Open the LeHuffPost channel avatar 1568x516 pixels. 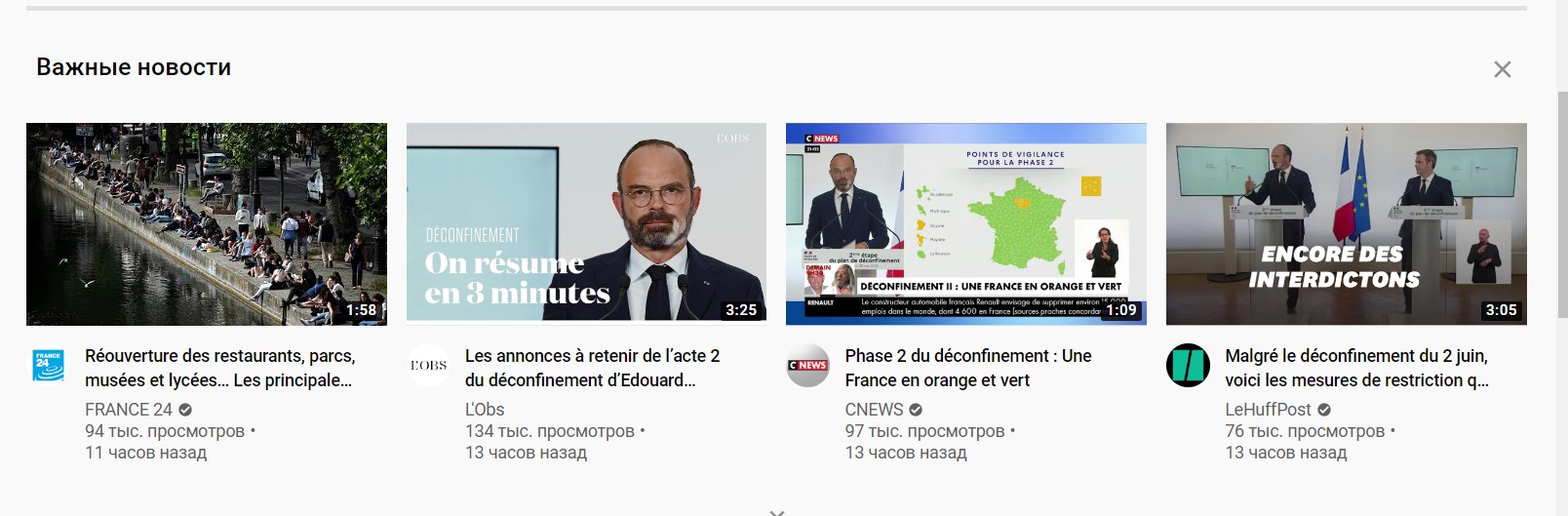pos(1188,366)
